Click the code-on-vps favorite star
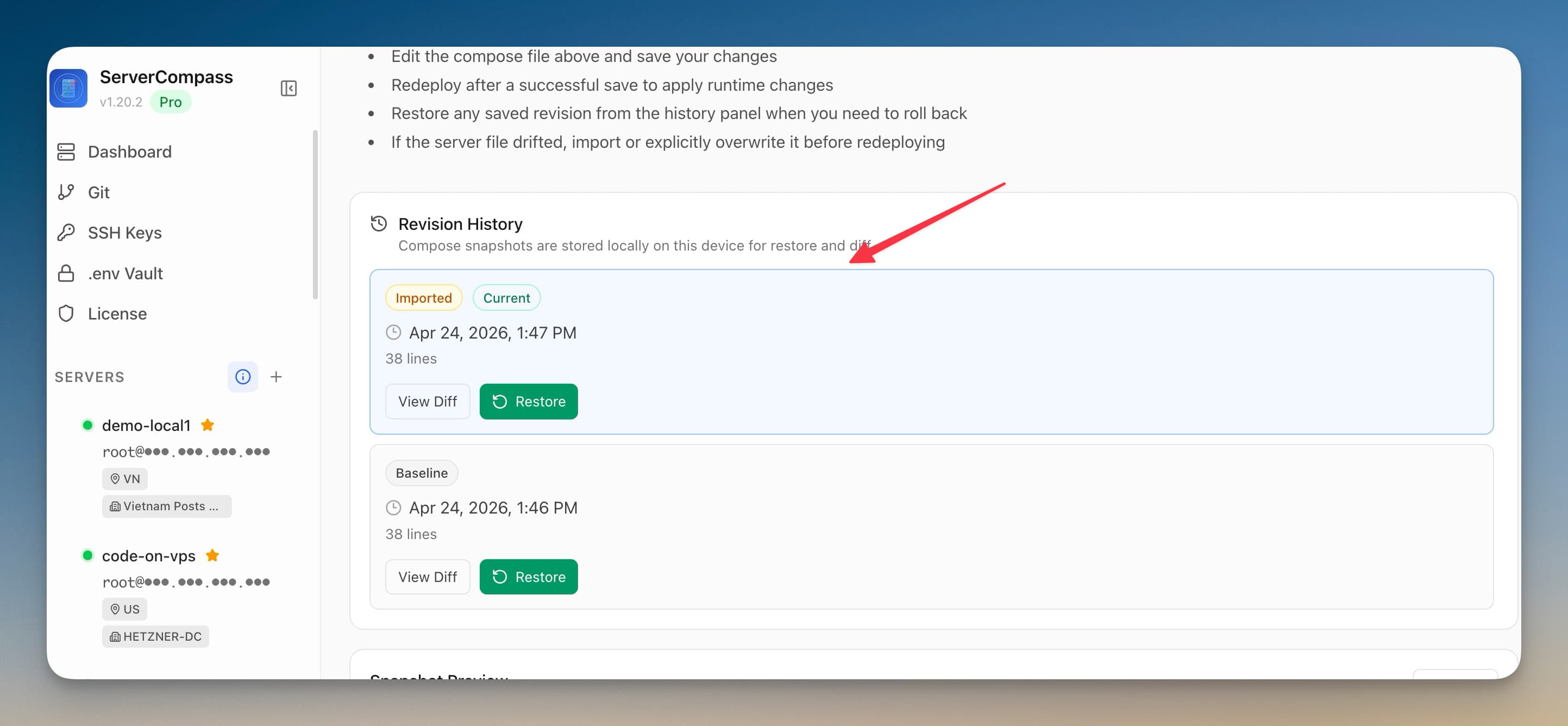 [212, 555]
